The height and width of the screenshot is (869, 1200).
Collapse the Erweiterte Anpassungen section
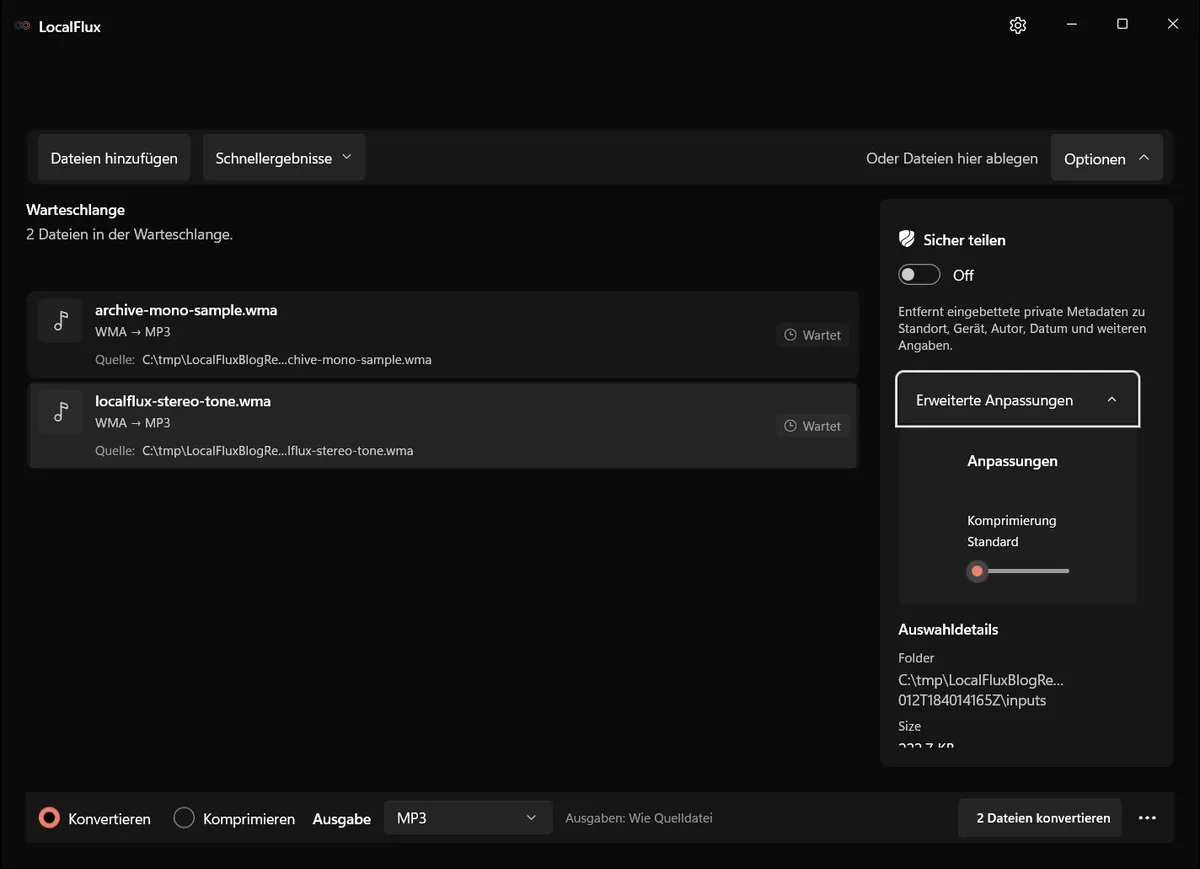(1017, 400)
